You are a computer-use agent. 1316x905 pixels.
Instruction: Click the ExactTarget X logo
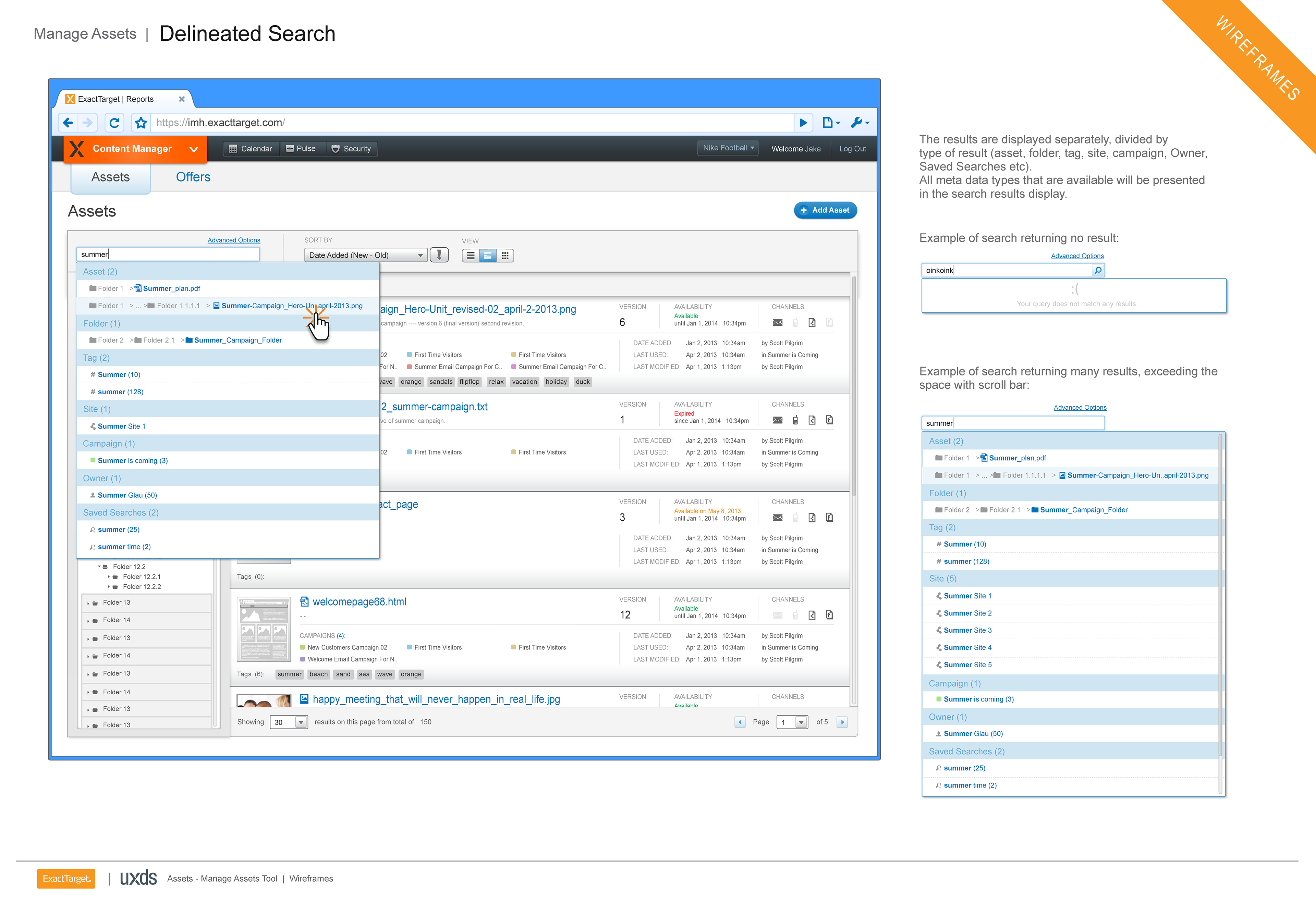point(77,149)
